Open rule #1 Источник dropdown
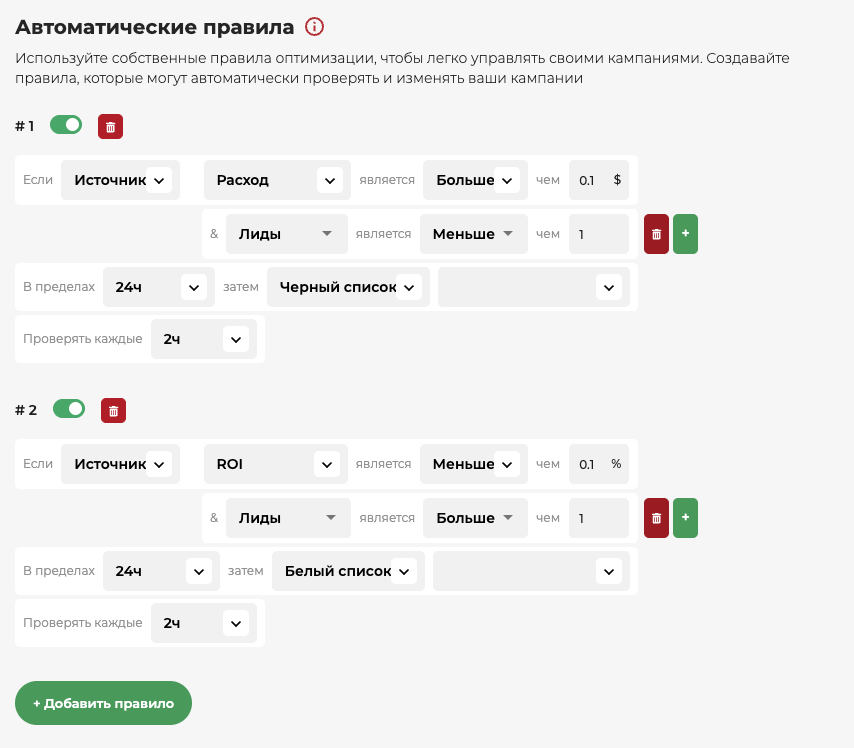 pos(120,180)
